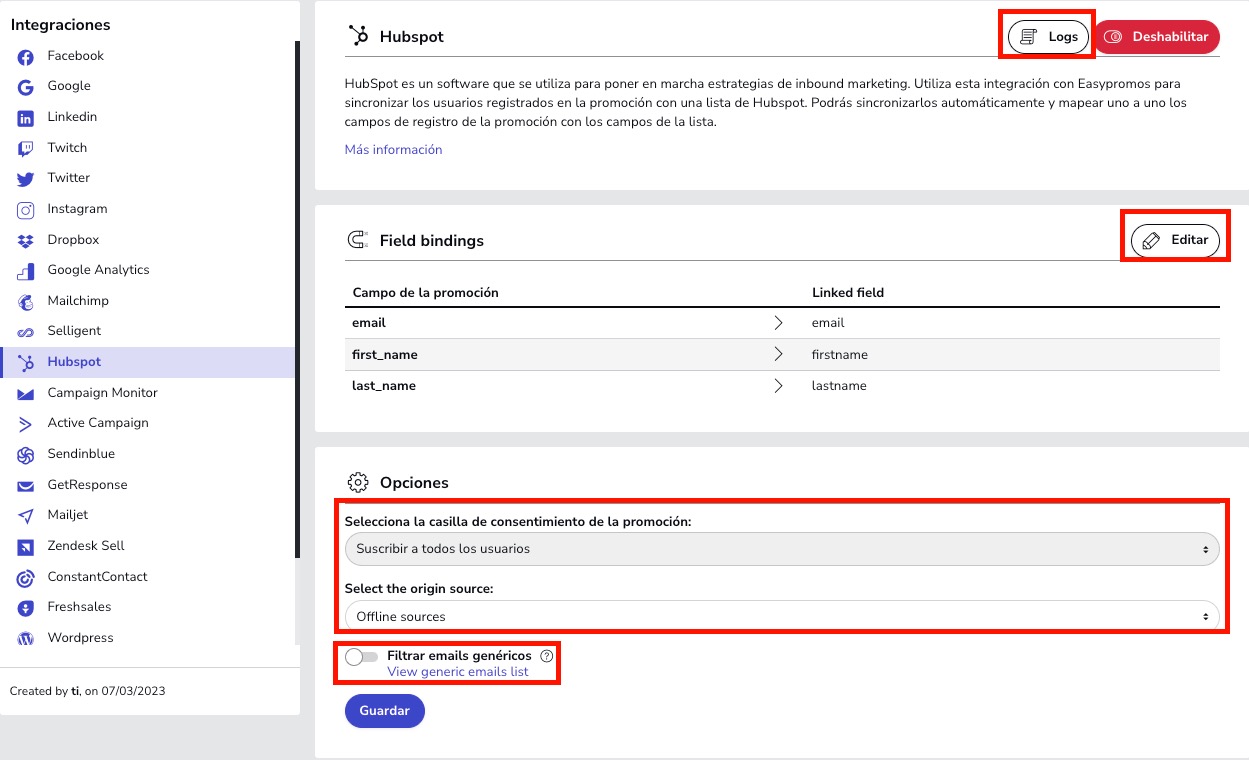Click the Editar button for Field bindings

(1175, 240)
